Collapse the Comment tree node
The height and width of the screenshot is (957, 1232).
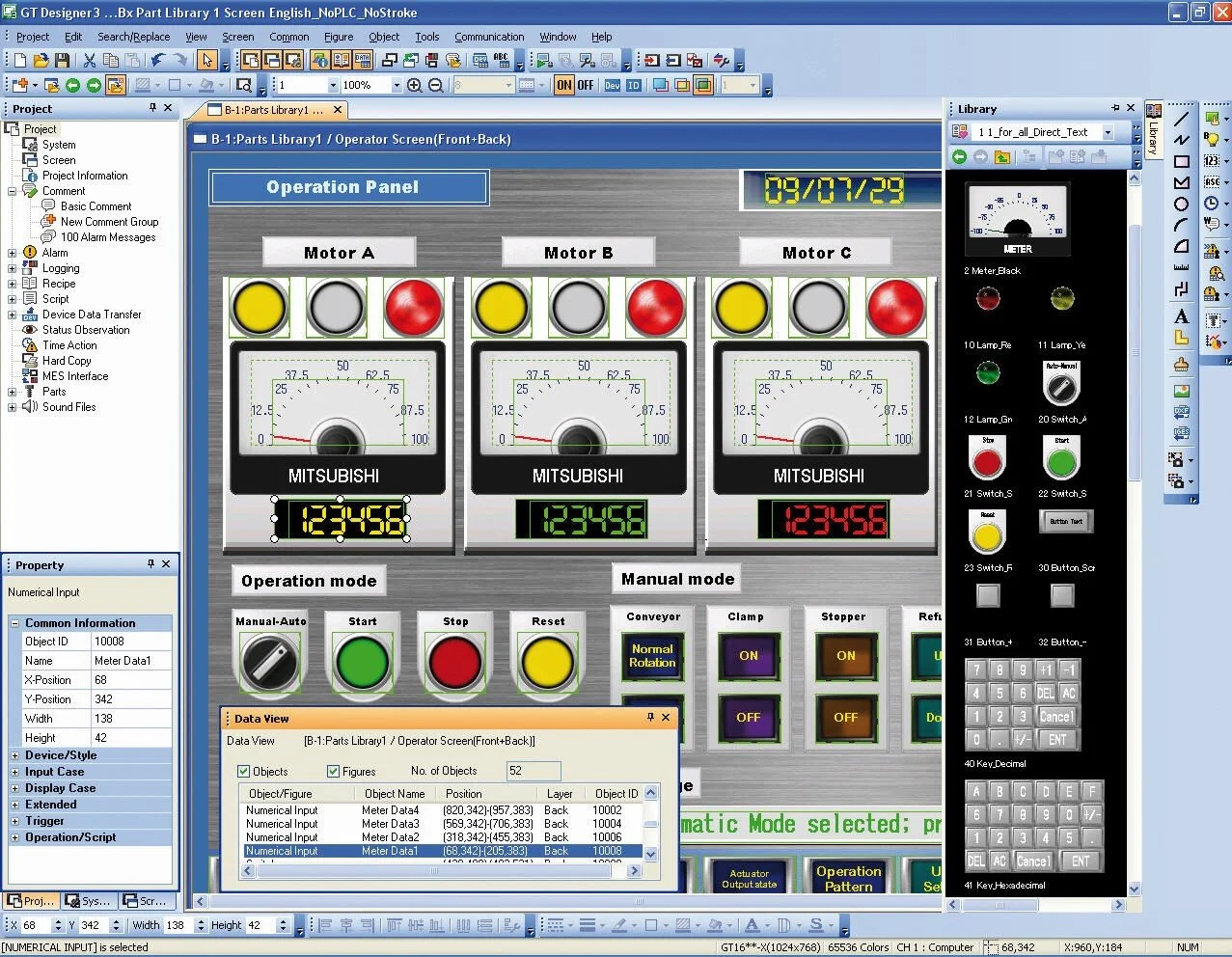click(12, 191)
